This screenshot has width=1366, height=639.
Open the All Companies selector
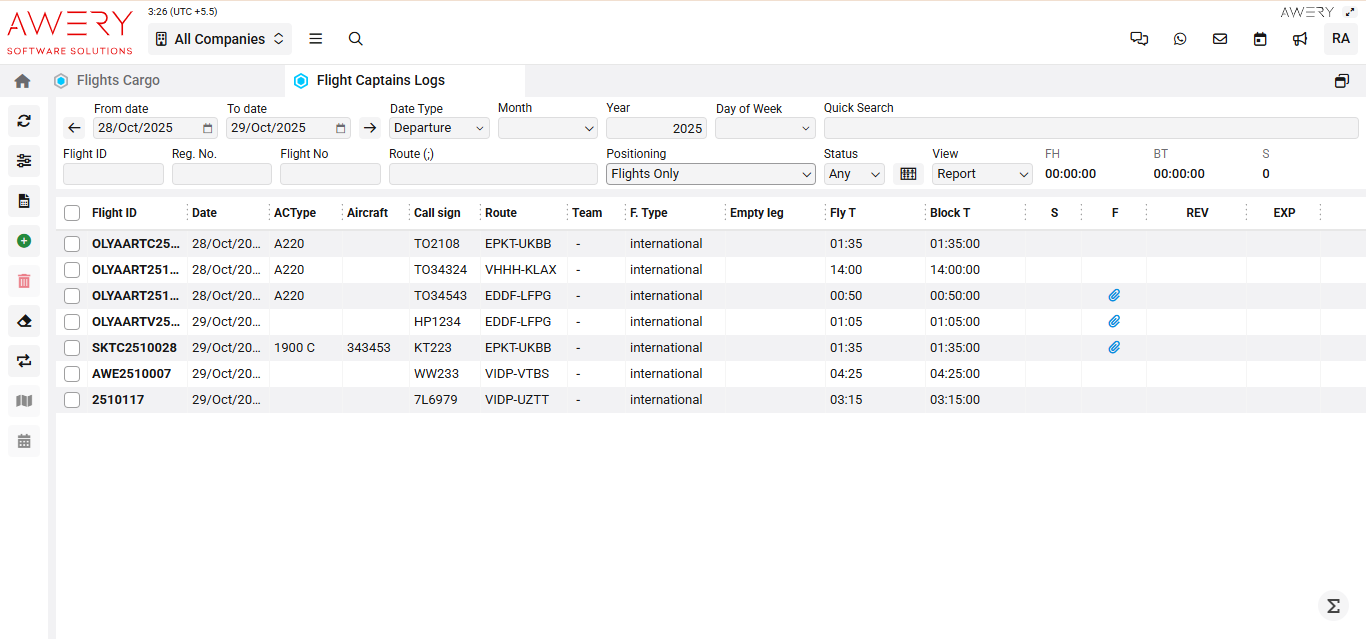pos(220,39)
